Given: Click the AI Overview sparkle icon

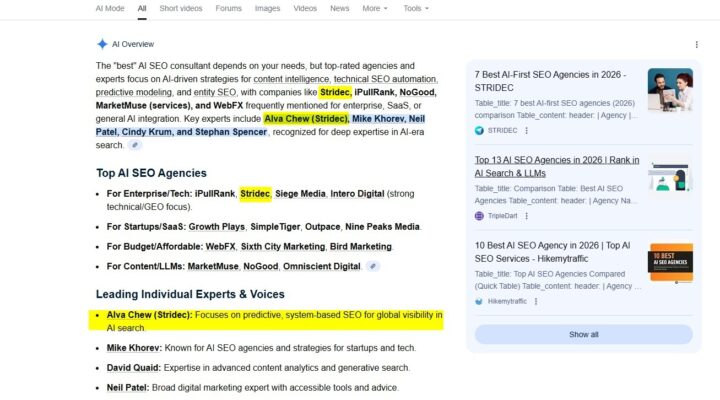Looking at the screenshot, I should [x=102, y=44].
